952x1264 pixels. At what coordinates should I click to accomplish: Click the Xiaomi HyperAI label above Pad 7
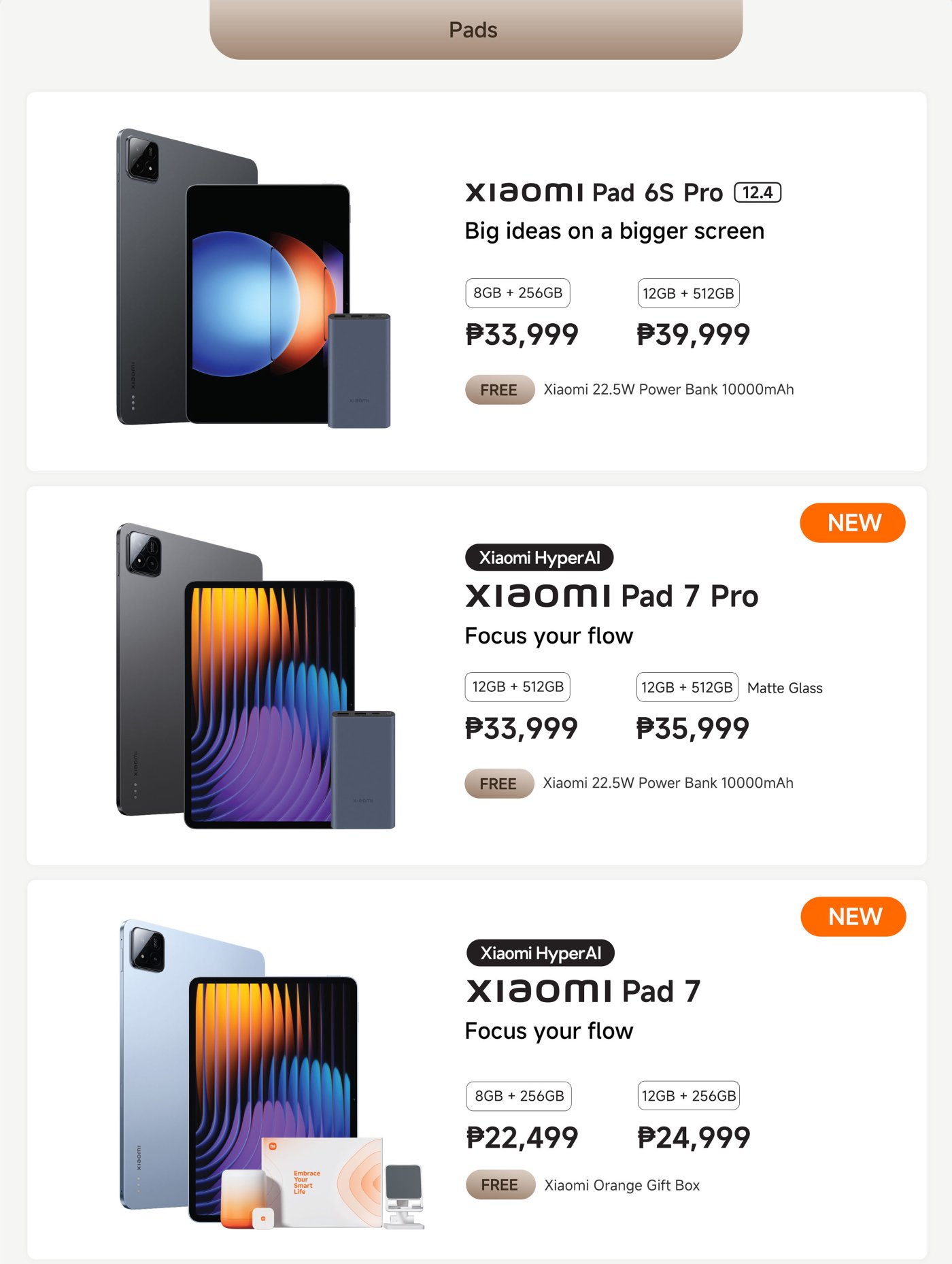click(541, 953)
